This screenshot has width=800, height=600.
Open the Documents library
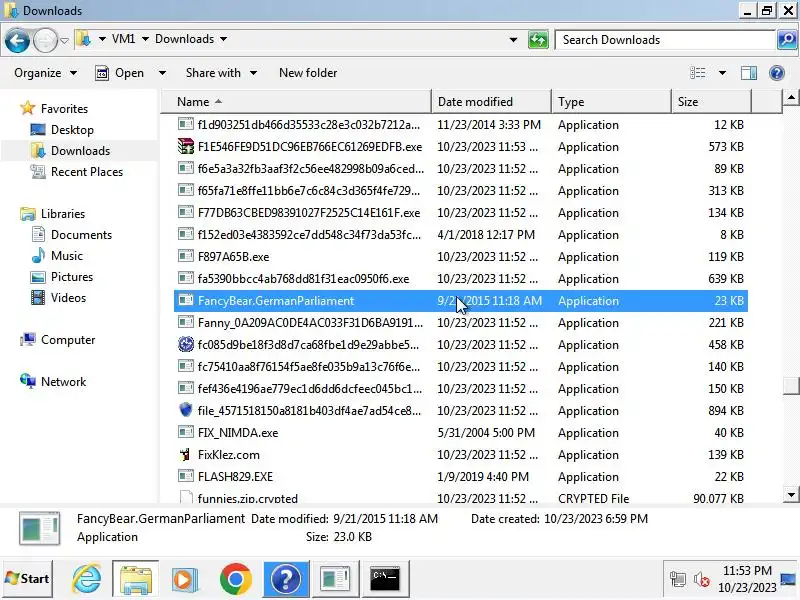tap(81, 235)
